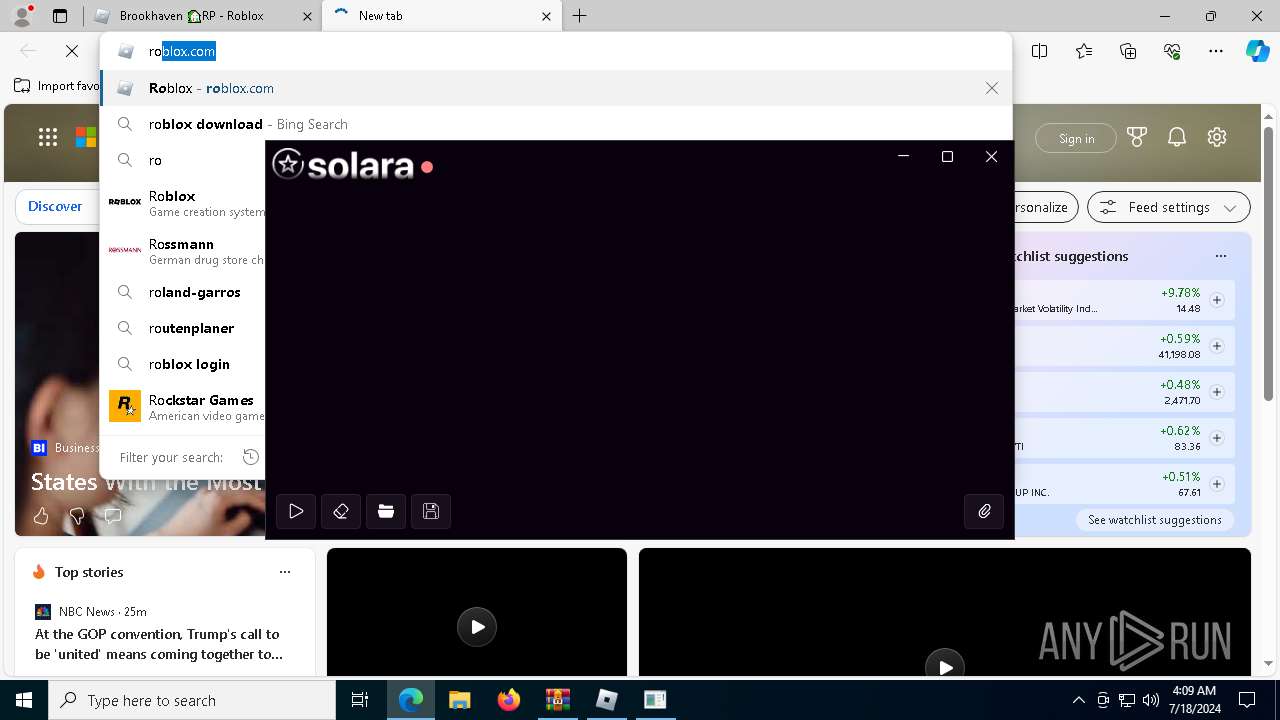Image resolution: width=1280 pixels, height=720 pixels.
Task: Open File Explorer from the taskbar
Action: point(459,700)
